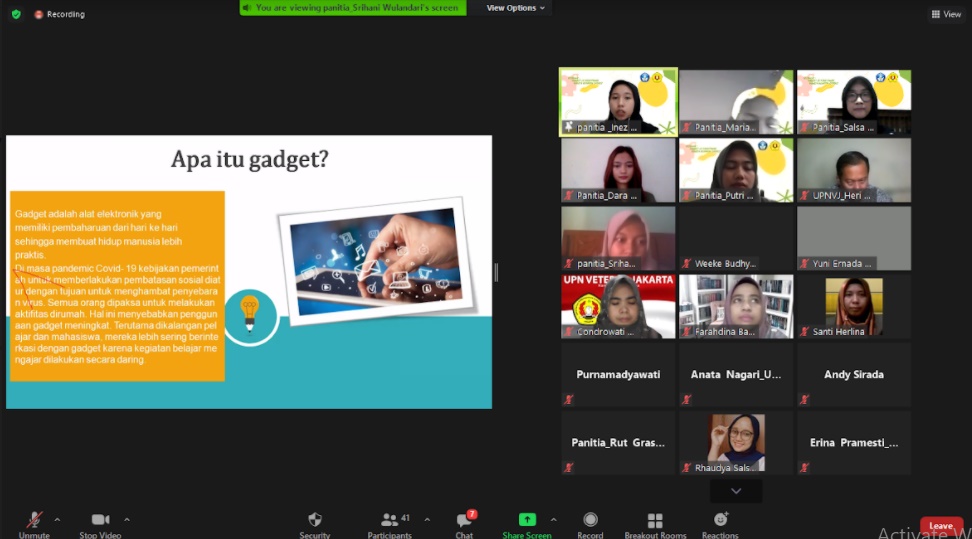The height and width of the screenshot is (539, 972).
Task: Open Breakout Rooms
Action: (655, 521)
